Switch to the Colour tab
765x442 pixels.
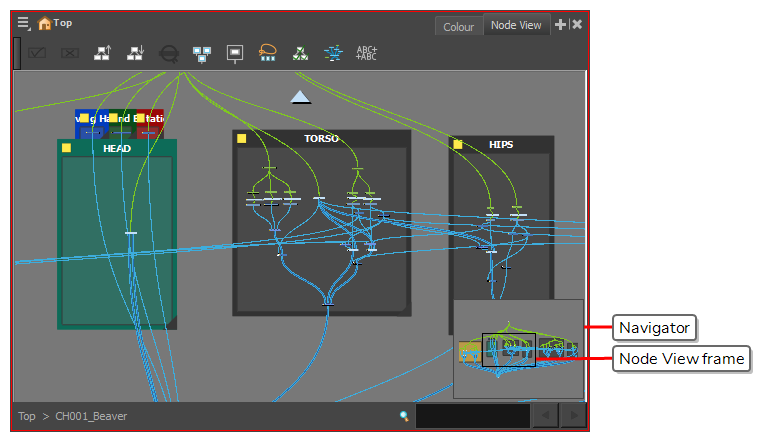click(458, 26)
